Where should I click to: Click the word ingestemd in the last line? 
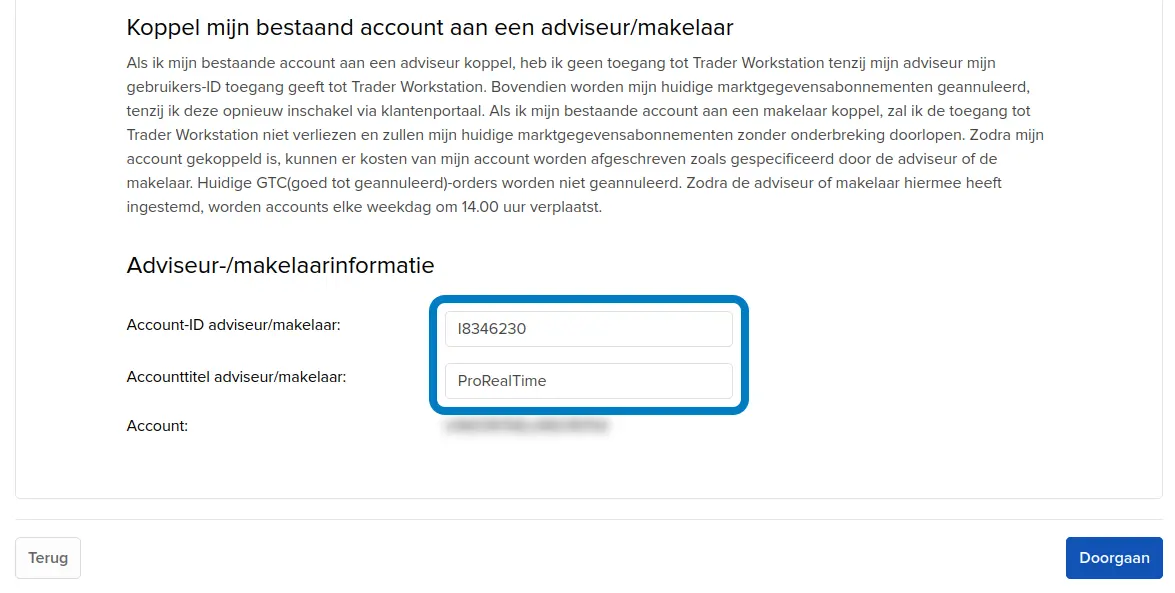point(164,207)
